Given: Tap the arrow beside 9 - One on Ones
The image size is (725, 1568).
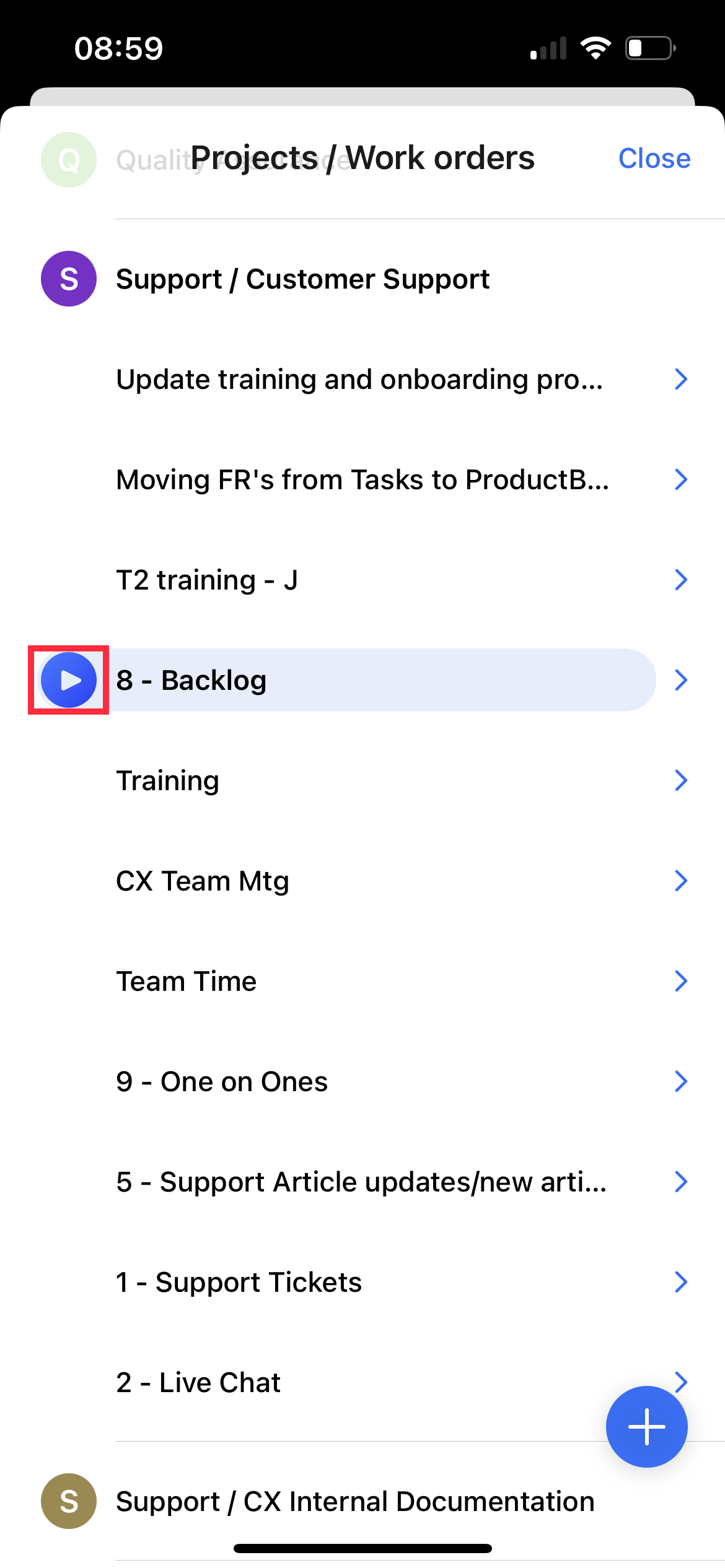Looking at the screenshot, I should pyautogui.click(x=681, y=1081).
